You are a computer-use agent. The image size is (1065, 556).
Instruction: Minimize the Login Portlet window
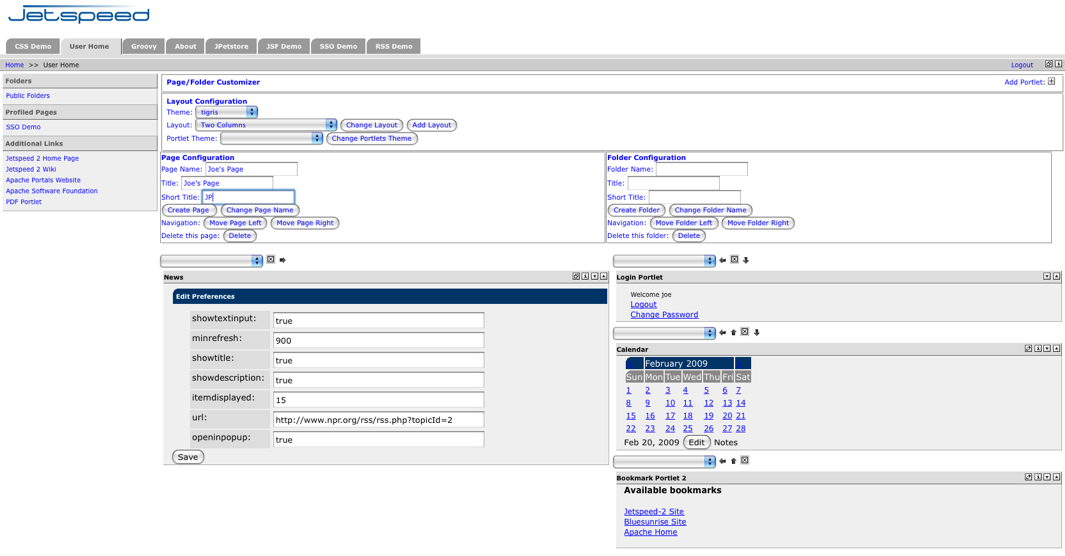point(1047,277)
